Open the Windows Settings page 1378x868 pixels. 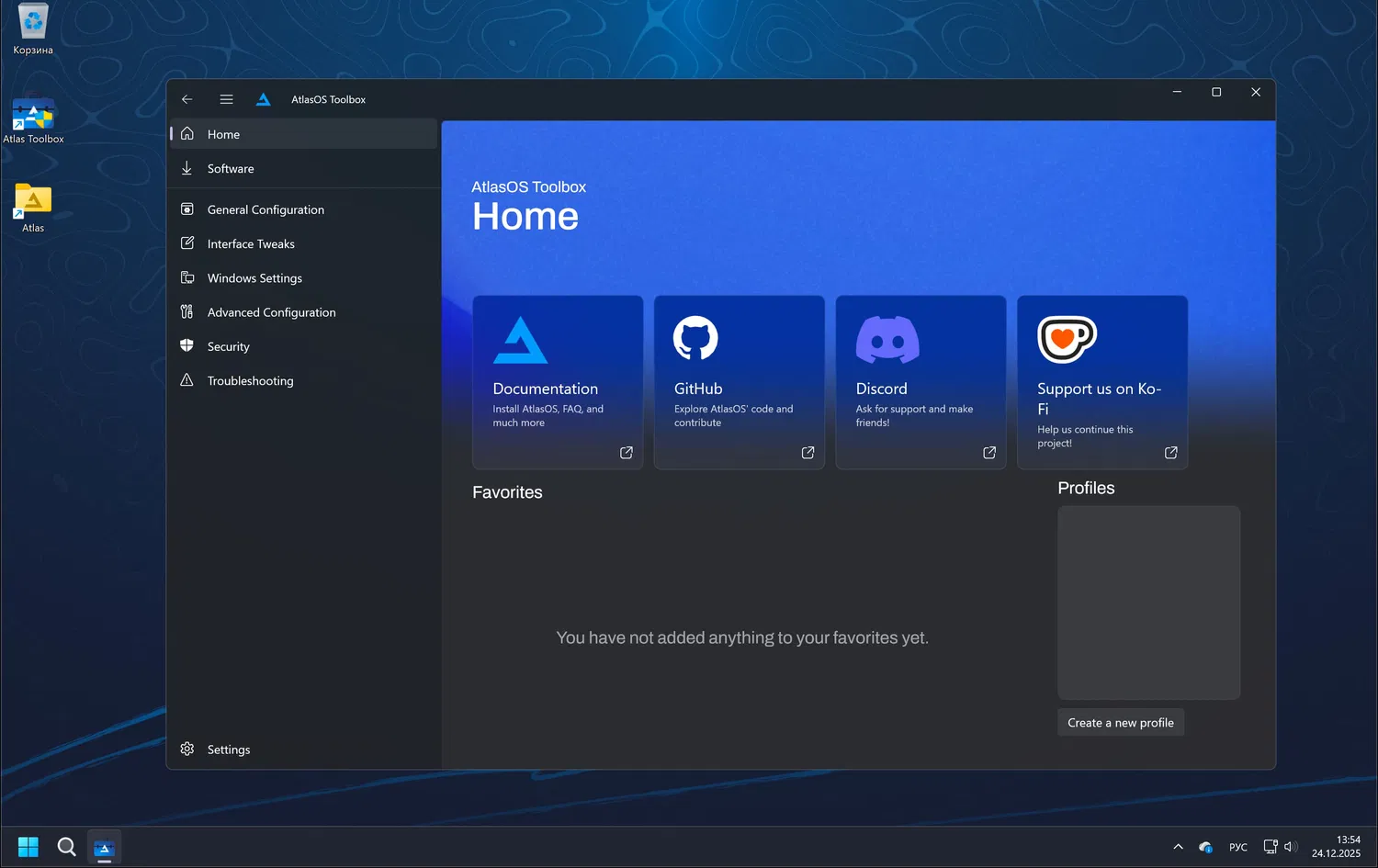[303, 277]
